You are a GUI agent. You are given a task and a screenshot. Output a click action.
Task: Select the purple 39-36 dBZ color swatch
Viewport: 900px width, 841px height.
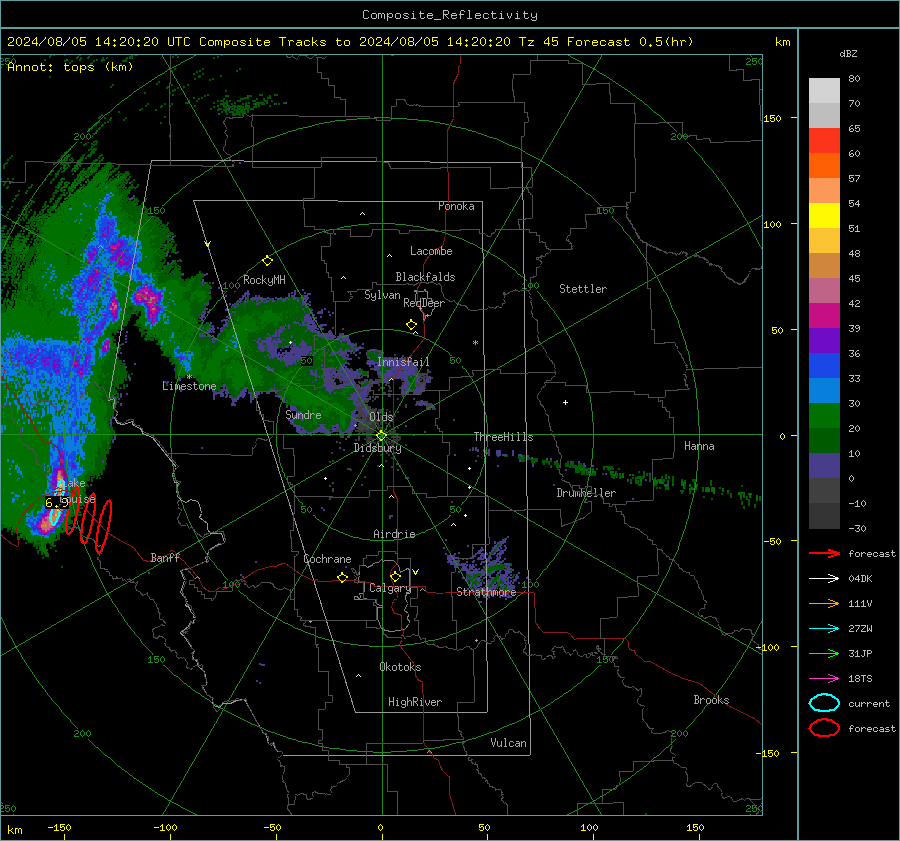coord(824,341)
